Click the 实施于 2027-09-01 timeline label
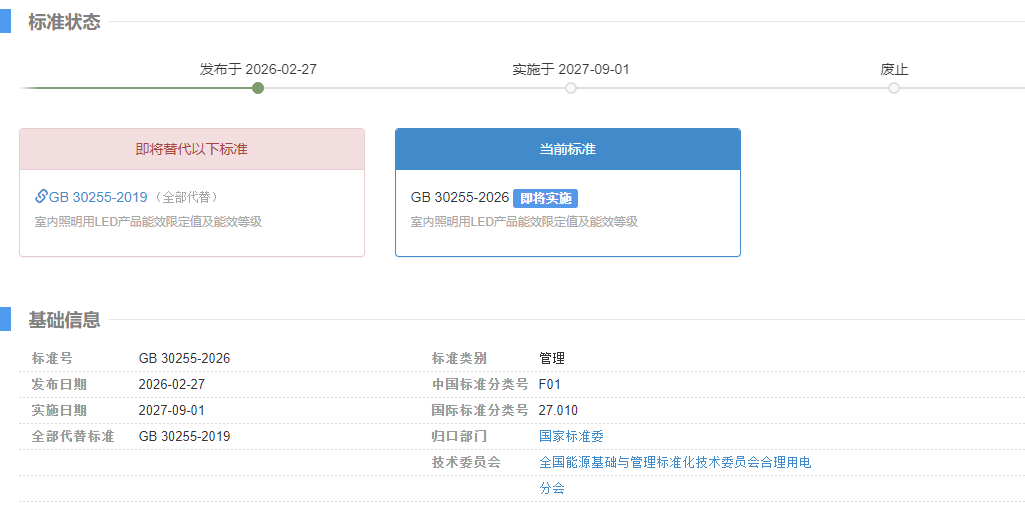This screenshot has height=505, width=1025. tap(571, 69)
